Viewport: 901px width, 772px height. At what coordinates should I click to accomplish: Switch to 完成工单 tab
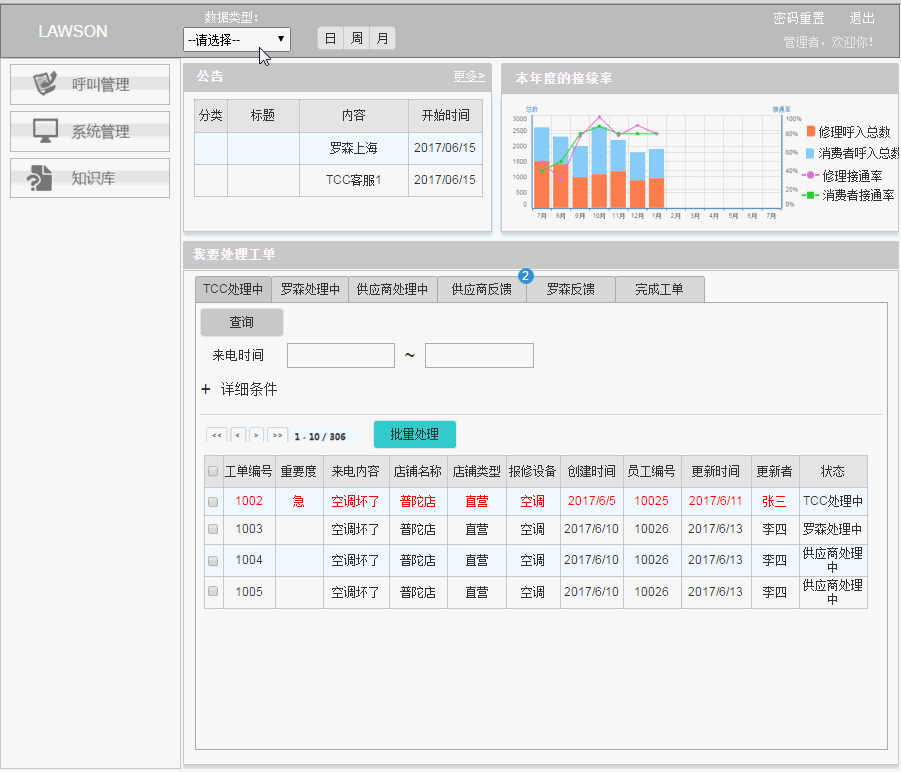click(x=660, y=289)
